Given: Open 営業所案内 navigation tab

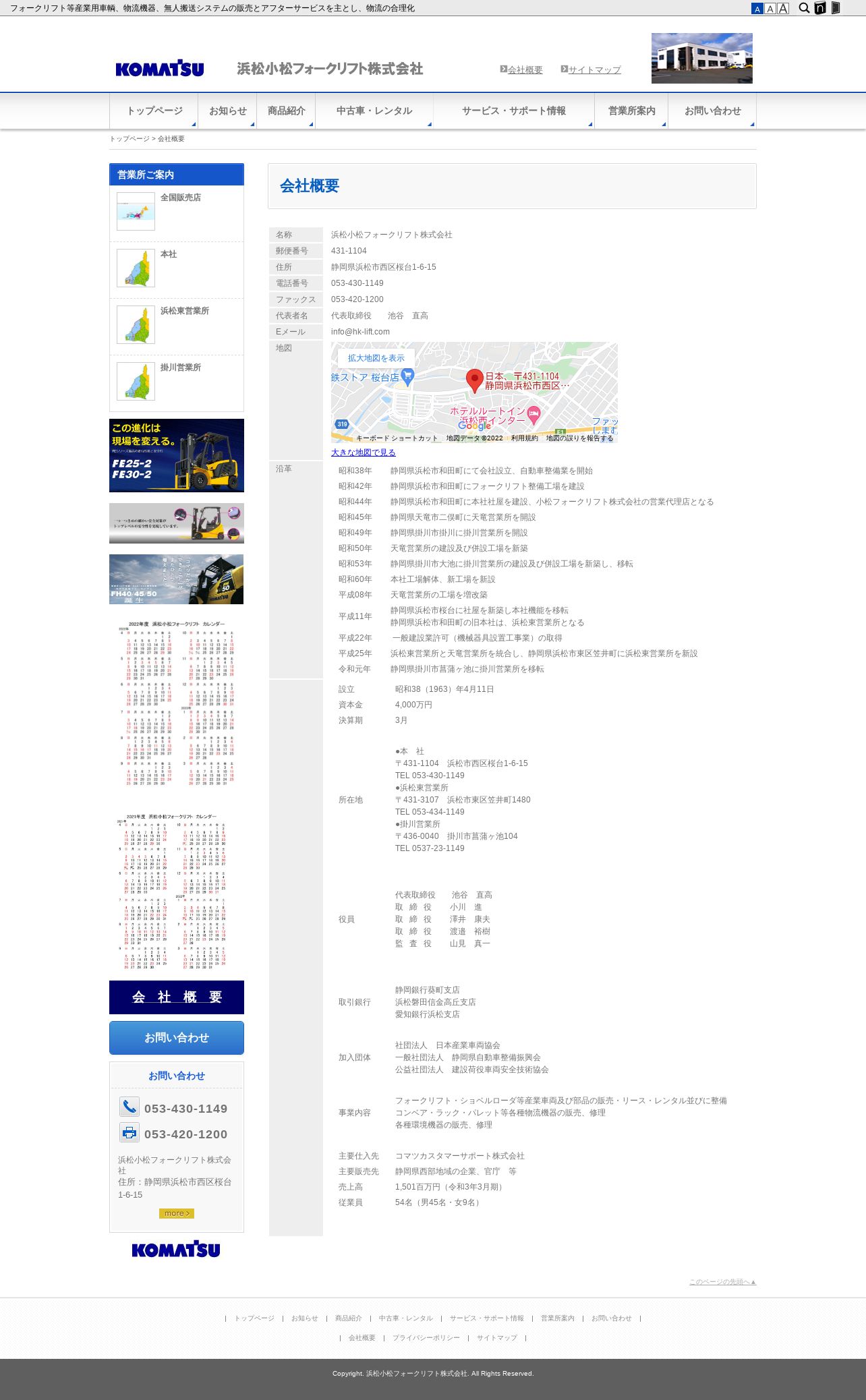Looking at the screenshot, I should (632, 111).
